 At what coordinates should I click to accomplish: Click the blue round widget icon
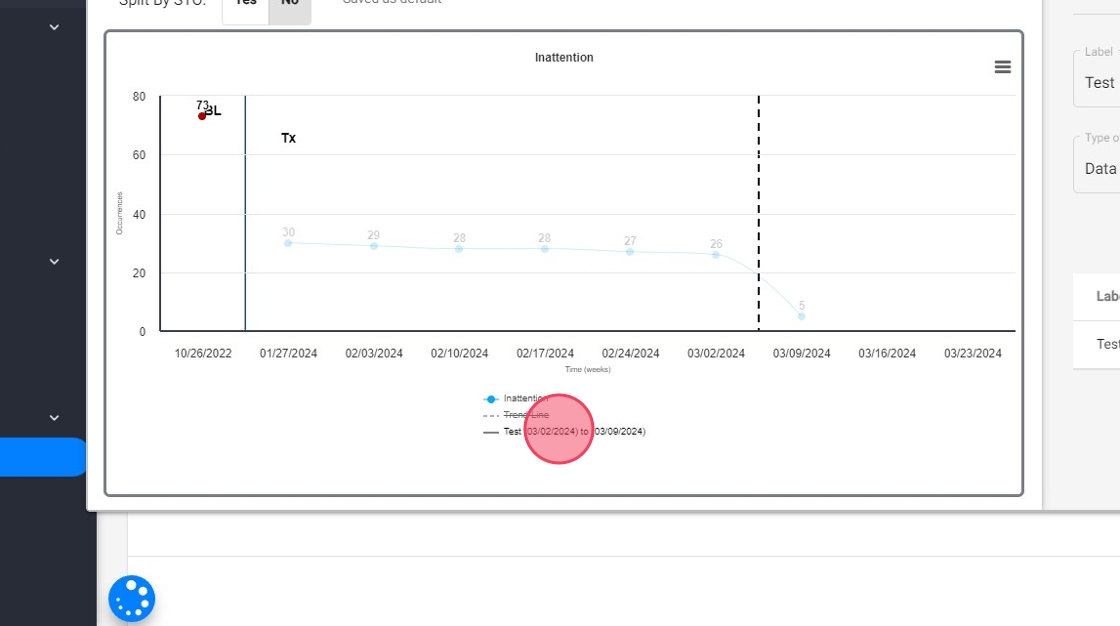tap(131, 598)
